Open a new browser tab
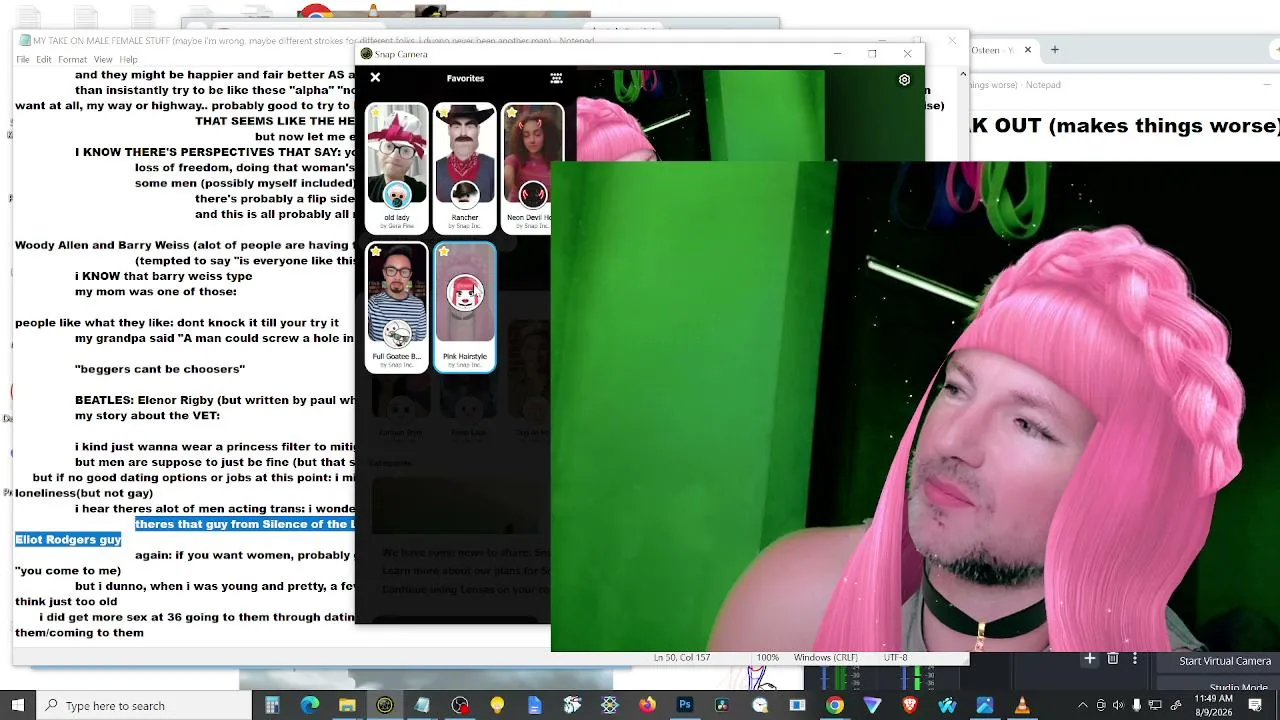 pyautogui.click(x=1054, y=50)
